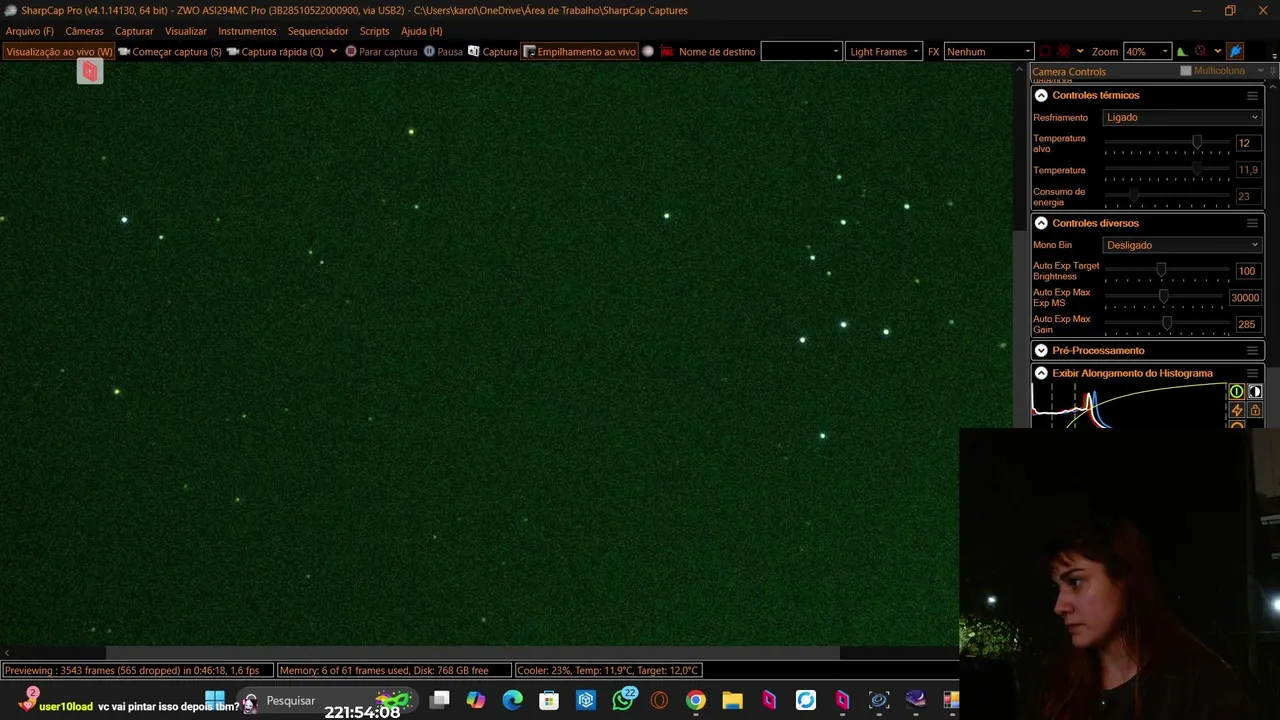Click the red overlay icon on preview
The width and height of the screenshot is (1280, 720).
coord(90,71)
